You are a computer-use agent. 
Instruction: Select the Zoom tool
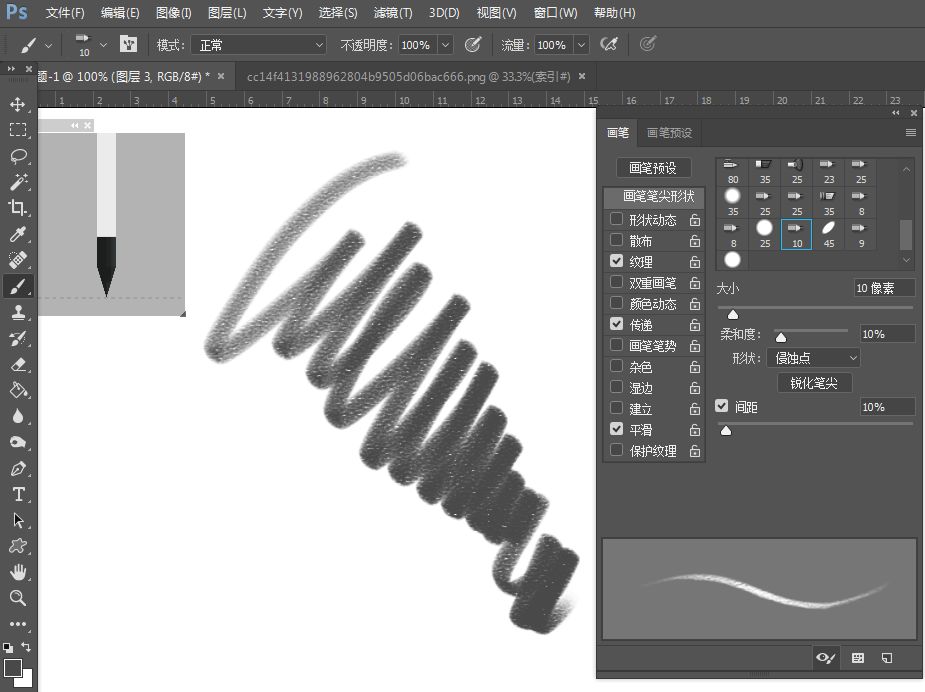pos(18,598)
